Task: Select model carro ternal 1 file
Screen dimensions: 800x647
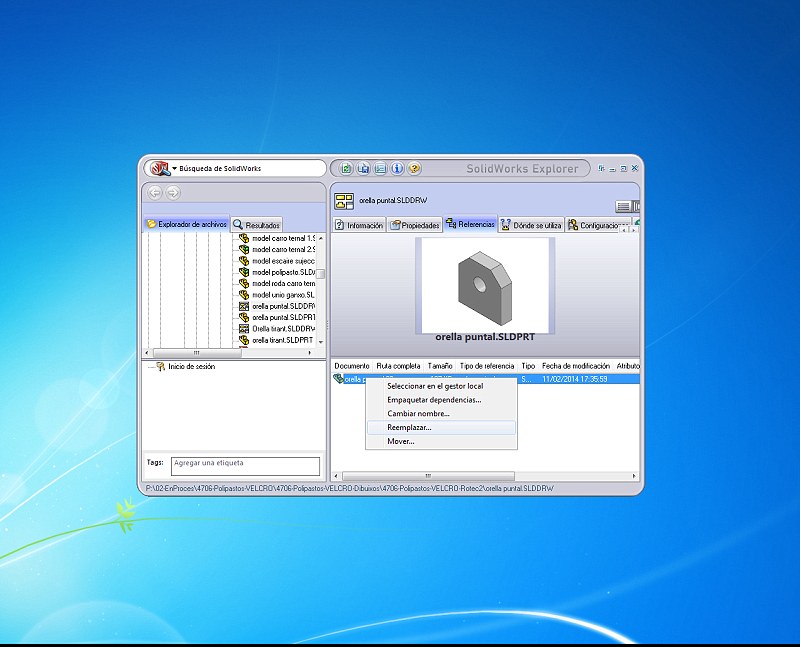Action: coord(283,238)
